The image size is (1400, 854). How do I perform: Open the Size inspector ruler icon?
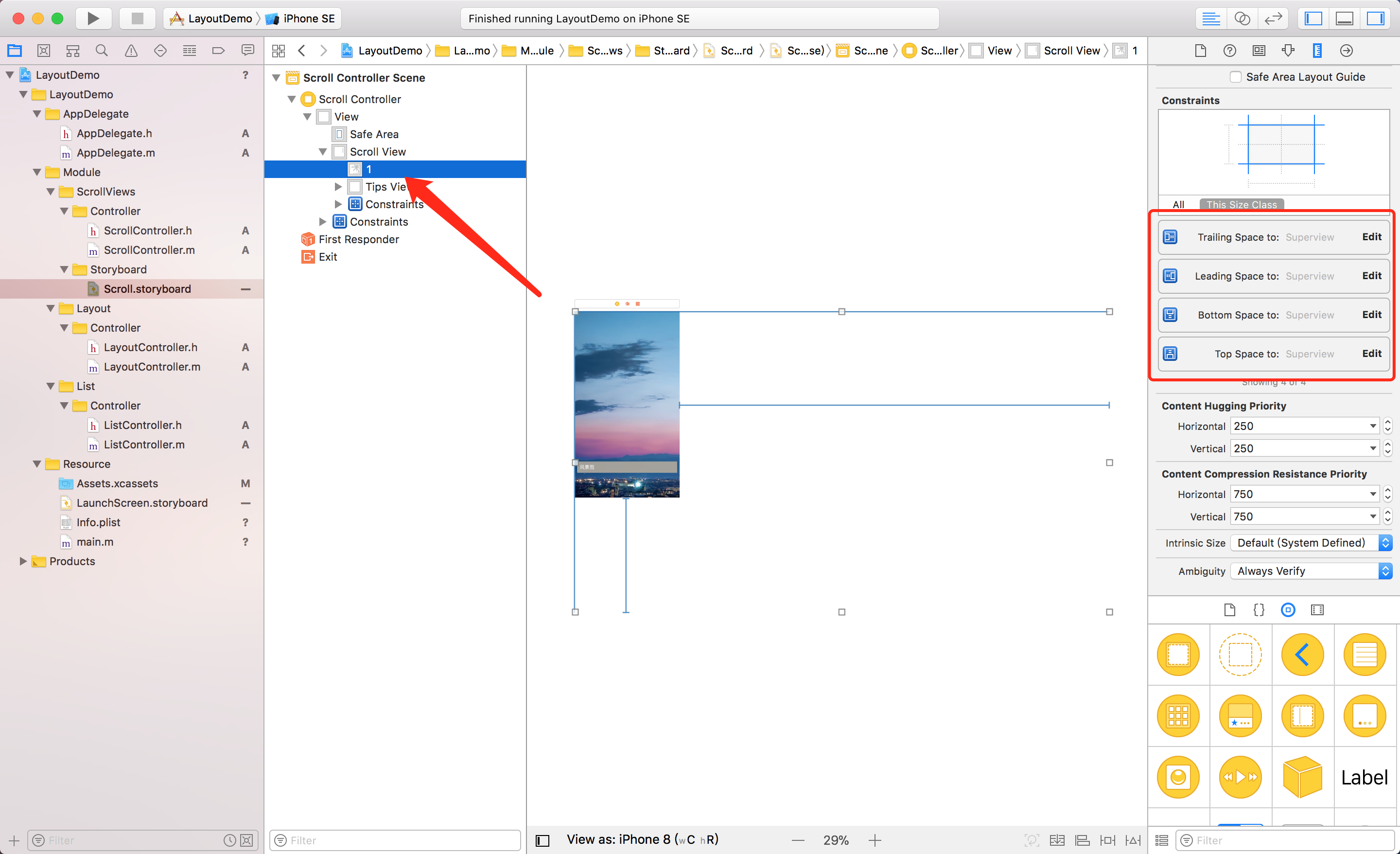pos(1317,51)
